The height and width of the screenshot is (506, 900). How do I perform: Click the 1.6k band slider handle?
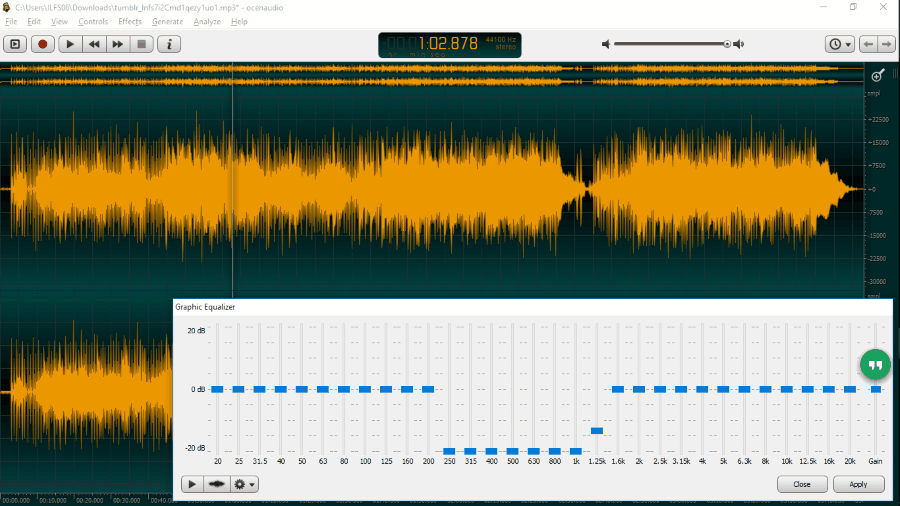pyautogui.click(x=618, y=390)
